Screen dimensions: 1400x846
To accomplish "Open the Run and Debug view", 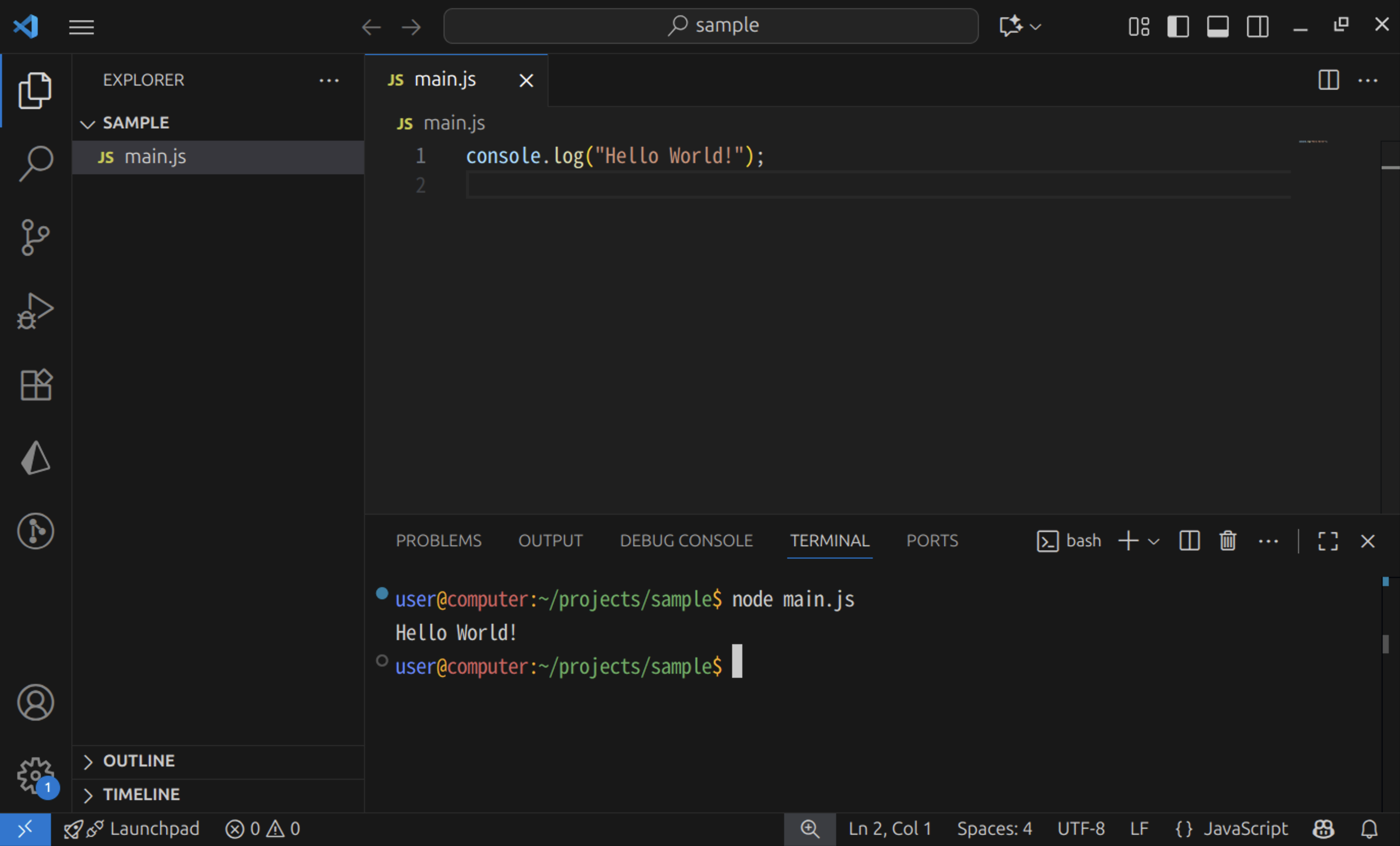I will point(35,311).
